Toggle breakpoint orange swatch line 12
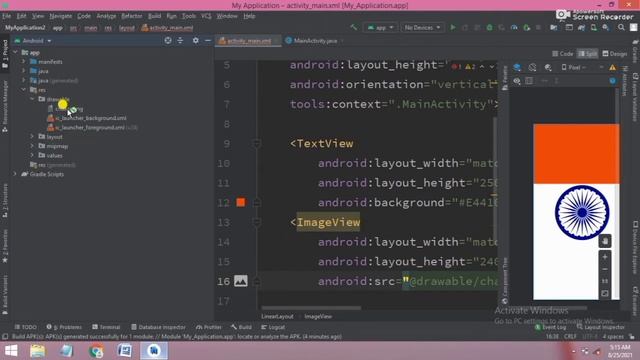Viewport: 640px width, 360px height. 241,202
